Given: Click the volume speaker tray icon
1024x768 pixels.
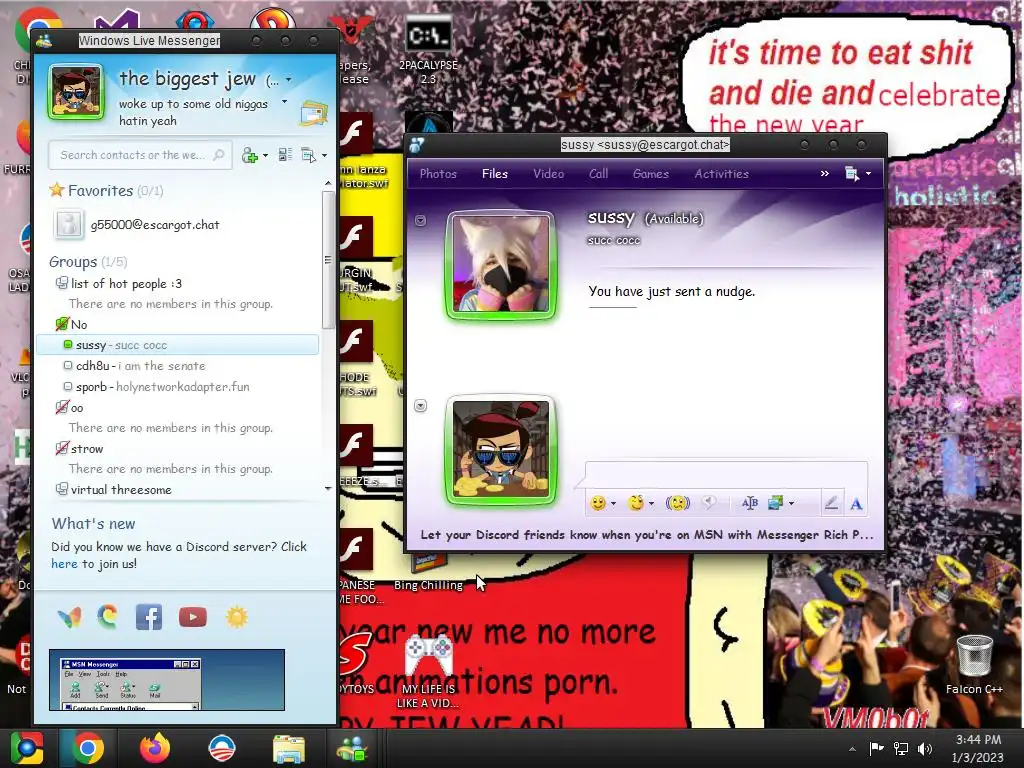Looking at the screenshot, I should 925,749.
